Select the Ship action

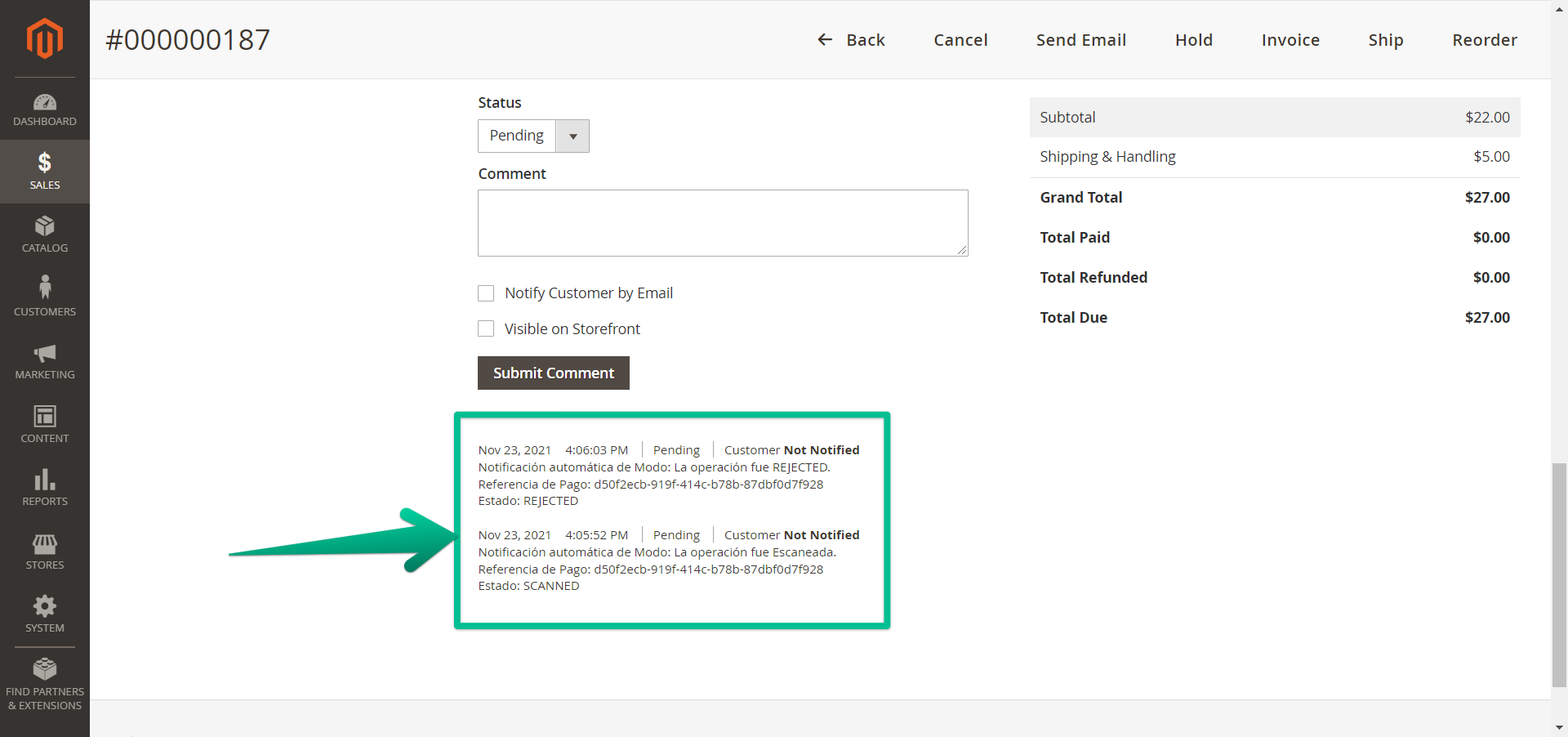pyautogui.click(x=1385, y=40)
